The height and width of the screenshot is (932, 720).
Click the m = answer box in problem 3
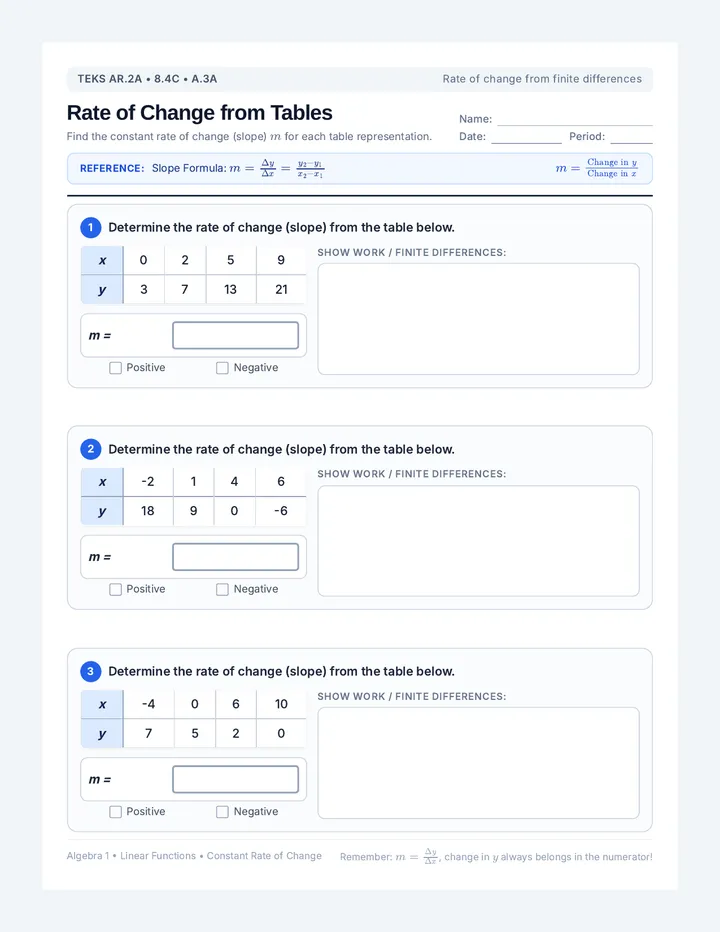(x=235, y=779)
